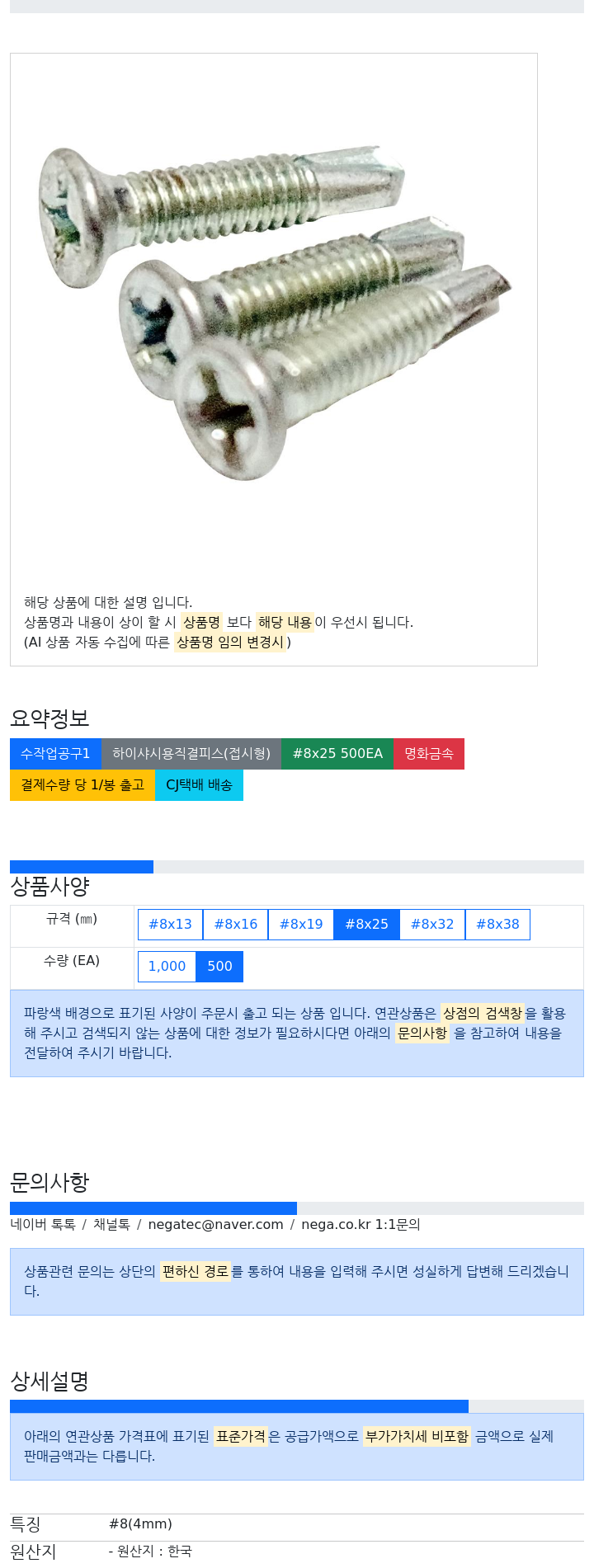Select the #8x16 size option
The height and width of the screenshot is (1568, 594).
(236, 925)
